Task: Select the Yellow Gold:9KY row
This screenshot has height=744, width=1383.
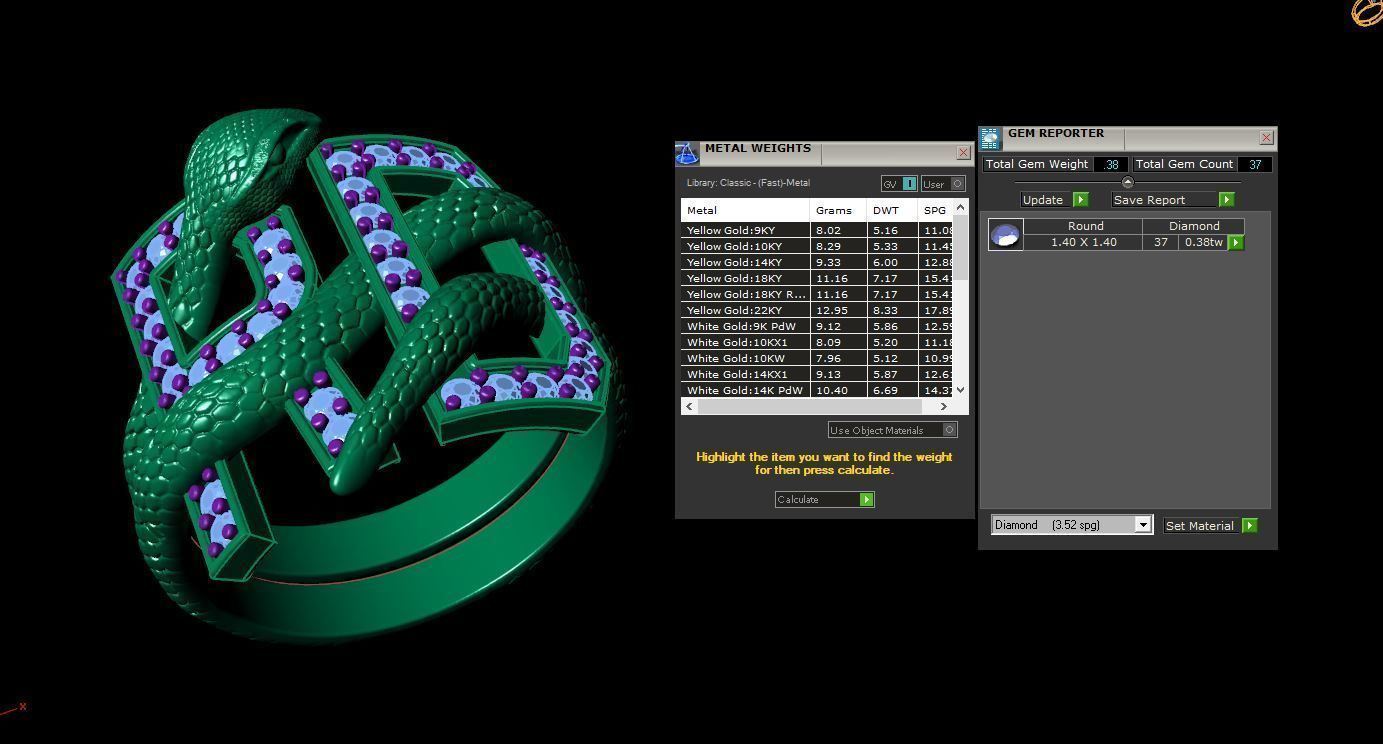Action: point(817,230)
